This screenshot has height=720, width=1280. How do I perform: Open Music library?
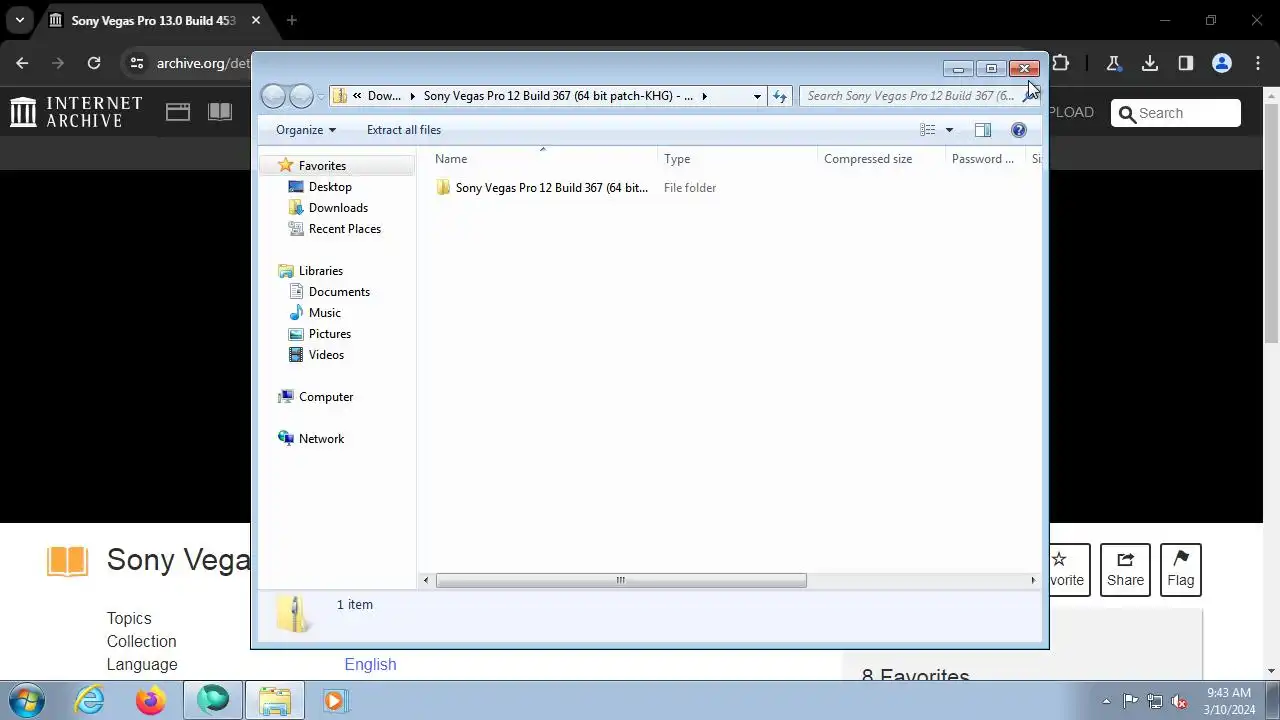[325, 313]
